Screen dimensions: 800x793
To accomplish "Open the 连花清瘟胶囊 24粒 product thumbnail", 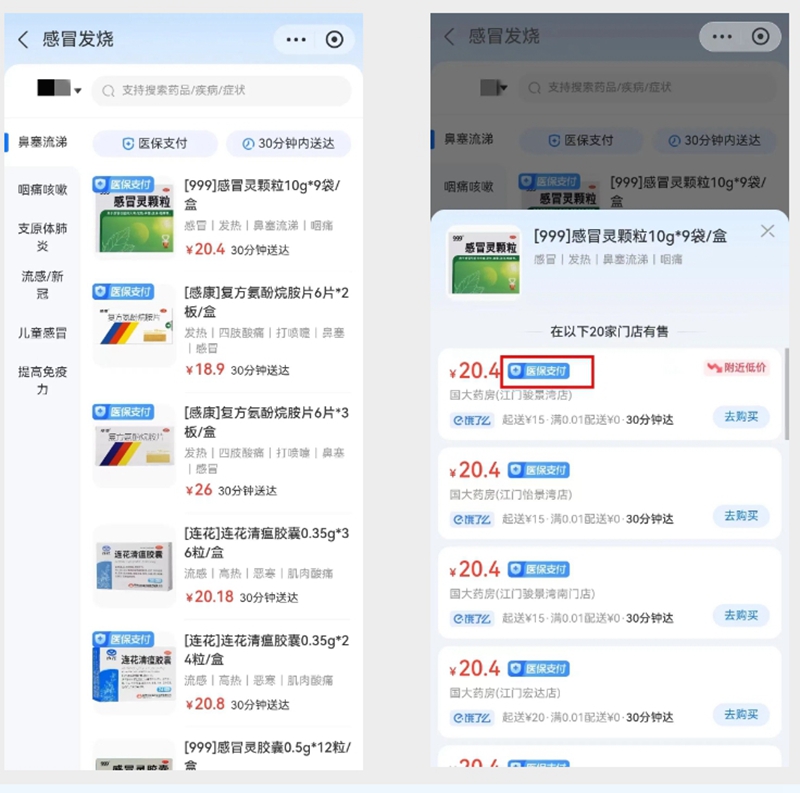I will [135, 673].
